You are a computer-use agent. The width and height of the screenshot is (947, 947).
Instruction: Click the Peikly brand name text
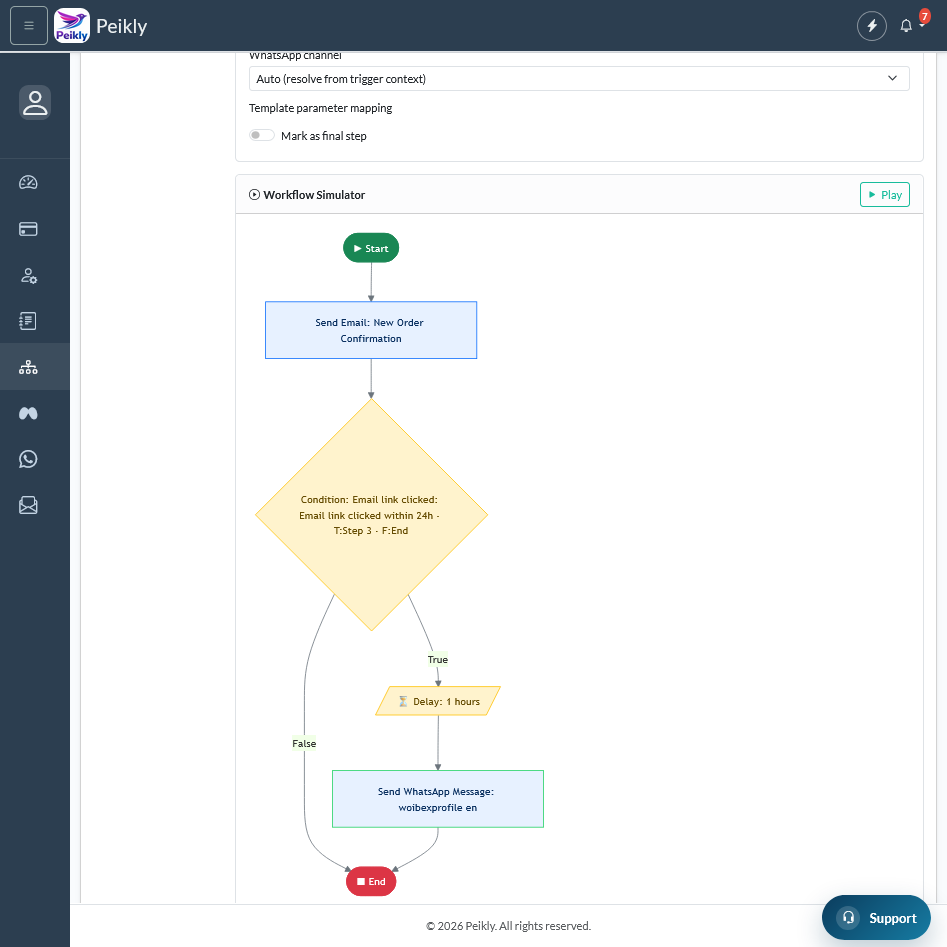121,26
